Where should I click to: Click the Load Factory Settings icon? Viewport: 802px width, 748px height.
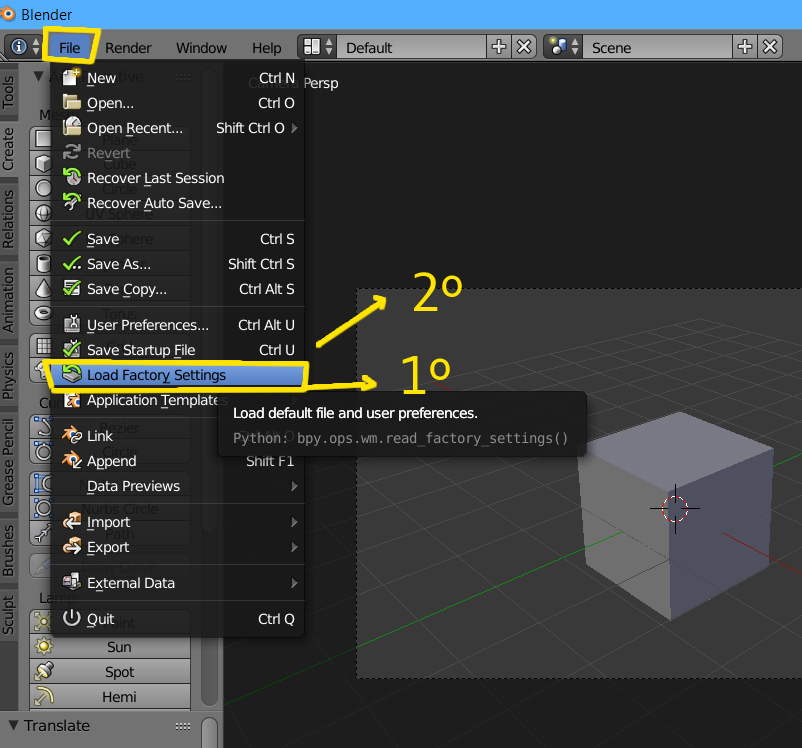click(72, 374)
